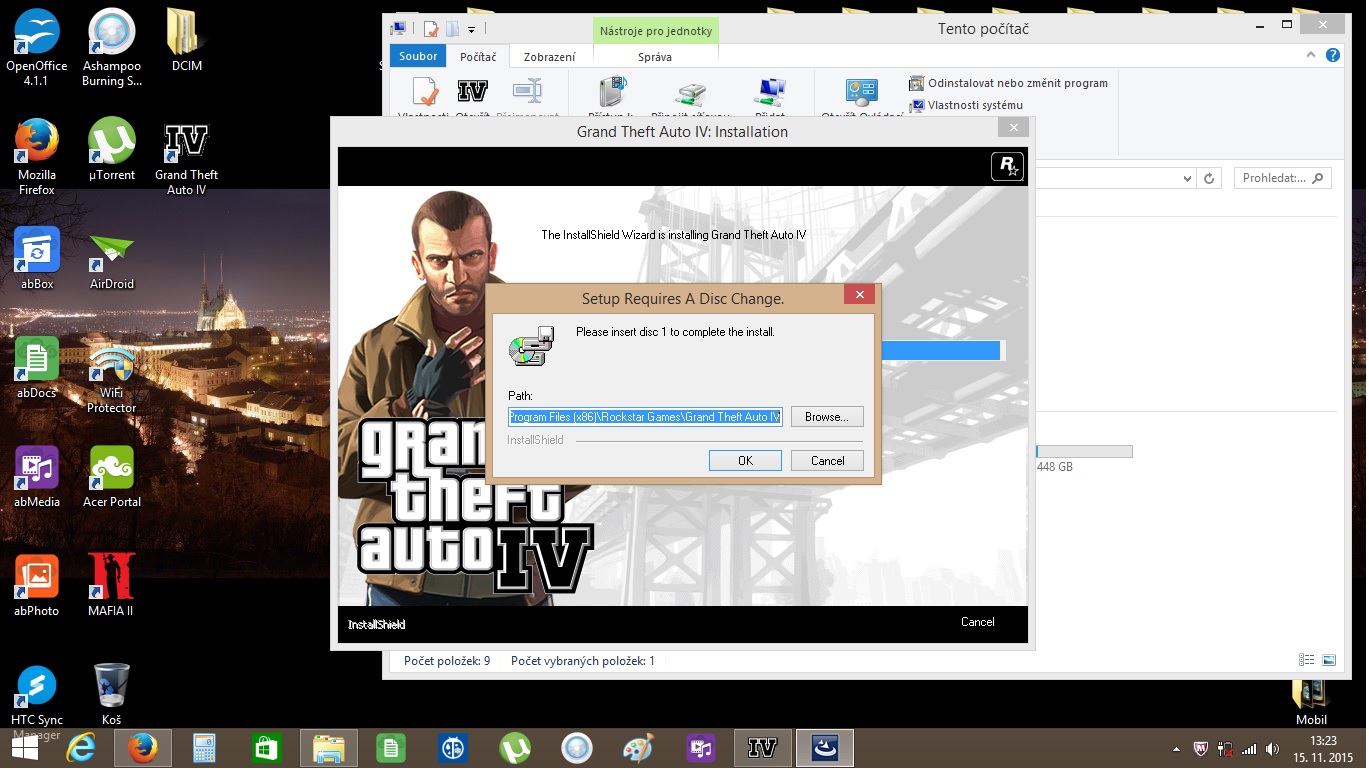Close the Grand Theft Auto IV Installation window

coord(1013,128)
